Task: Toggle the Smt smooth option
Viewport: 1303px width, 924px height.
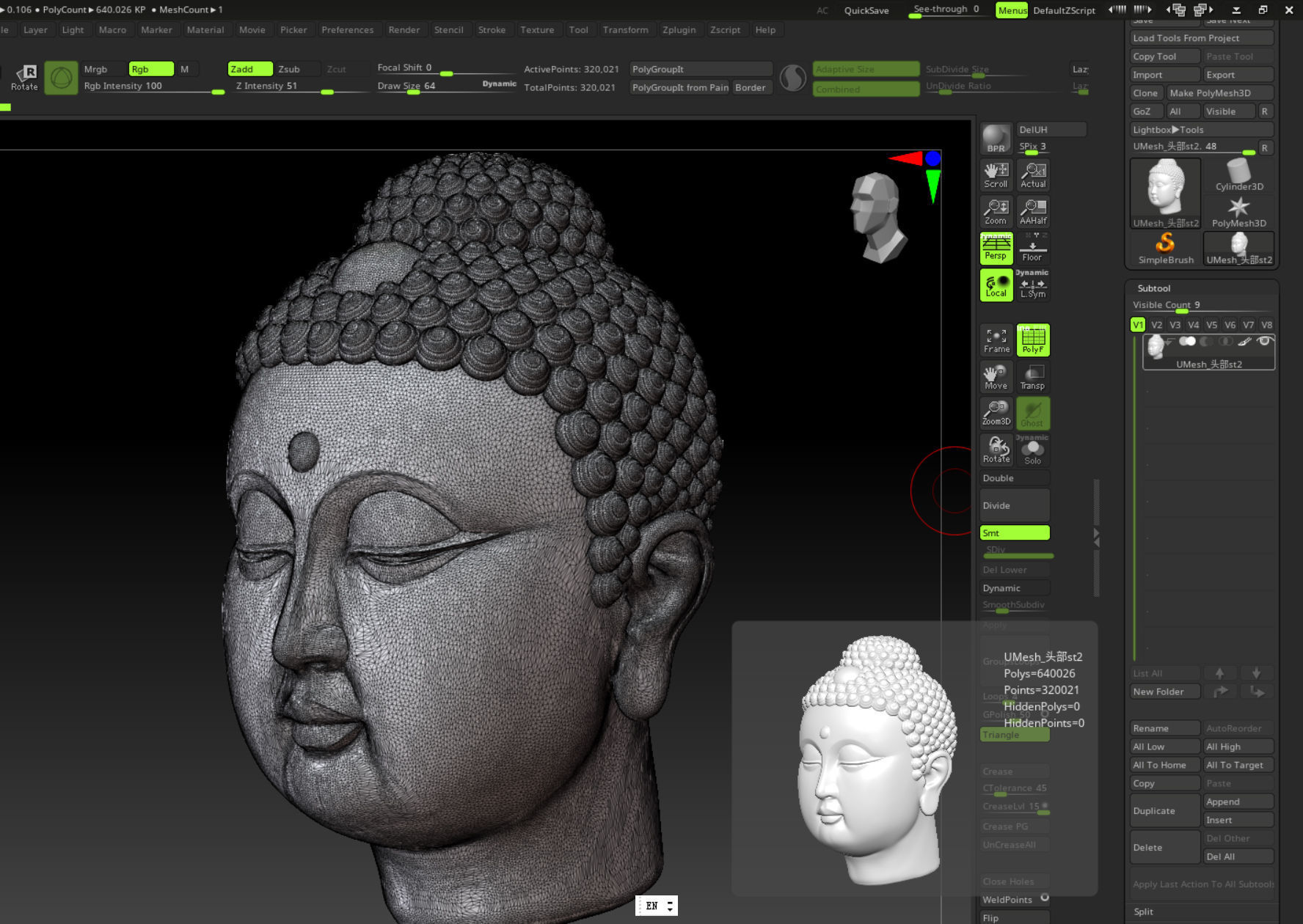Action: click(1015, 533)
